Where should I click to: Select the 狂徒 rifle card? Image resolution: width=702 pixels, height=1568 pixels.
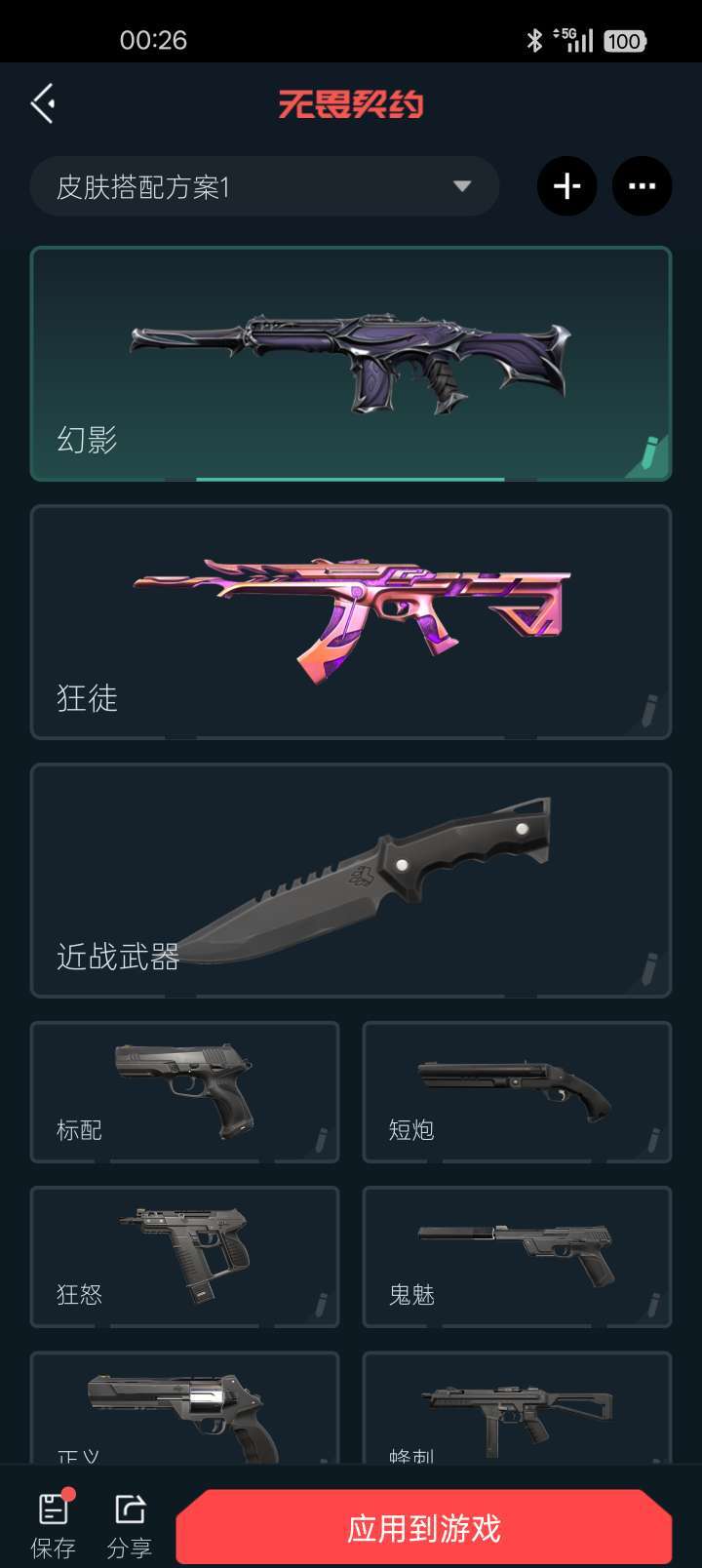tap(351, 622)
